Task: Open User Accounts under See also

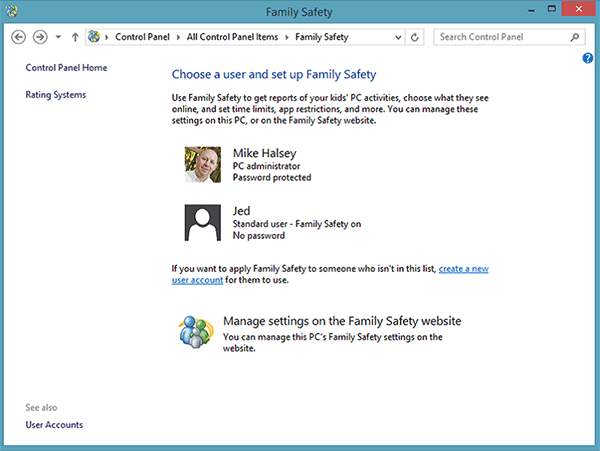Action: (54, 425)
